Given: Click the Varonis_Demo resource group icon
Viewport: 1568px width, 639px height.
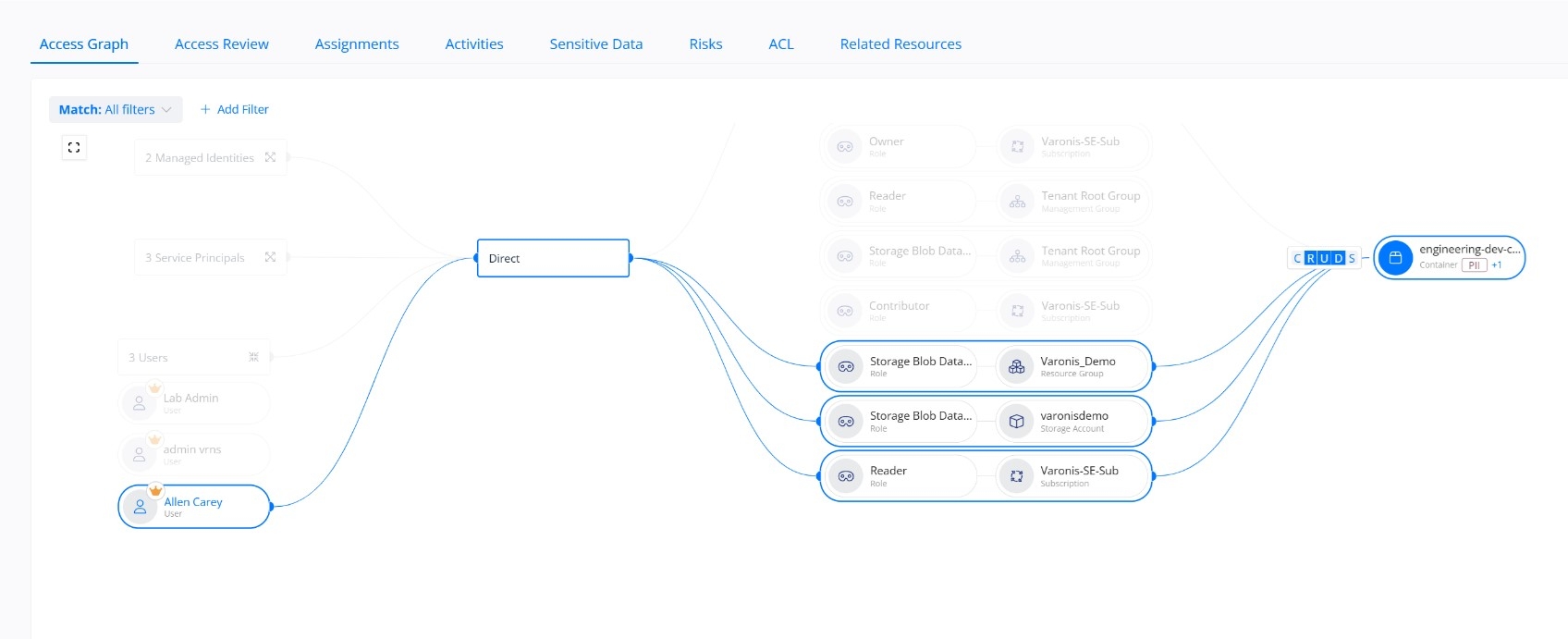Looking at the screenshot, I should point(1016,367).
